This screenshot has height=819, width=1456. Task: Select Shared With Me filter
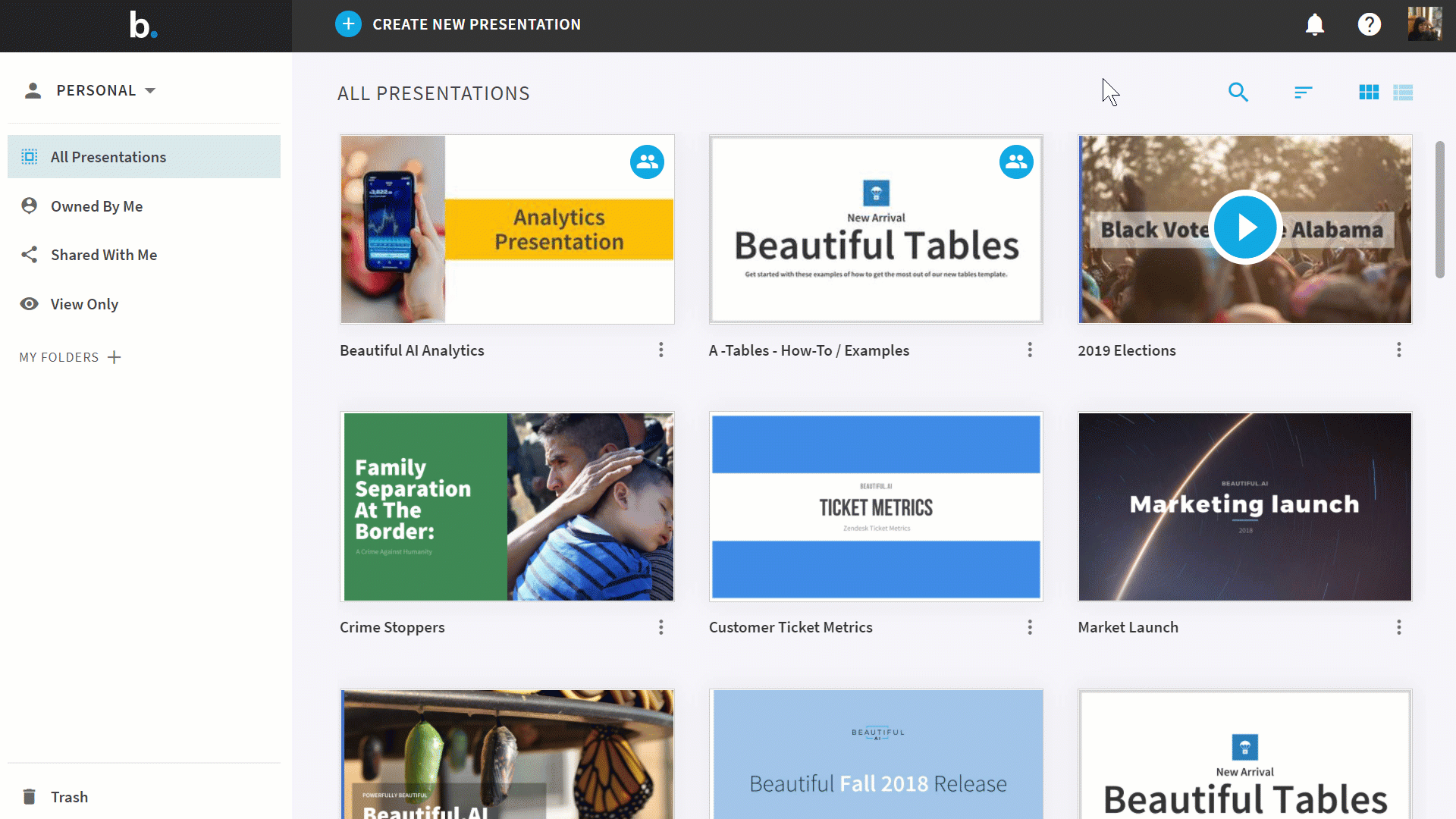(x=104, y=255)
